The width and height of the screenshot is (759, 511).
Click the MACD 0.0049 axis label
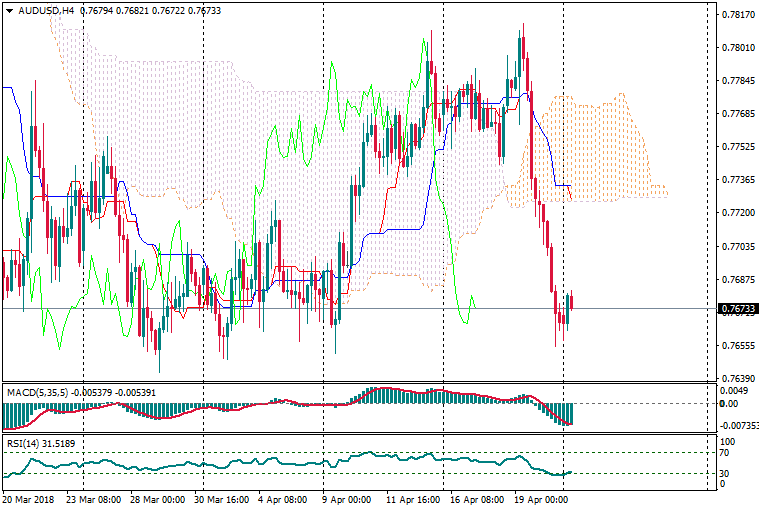[734, 391]
